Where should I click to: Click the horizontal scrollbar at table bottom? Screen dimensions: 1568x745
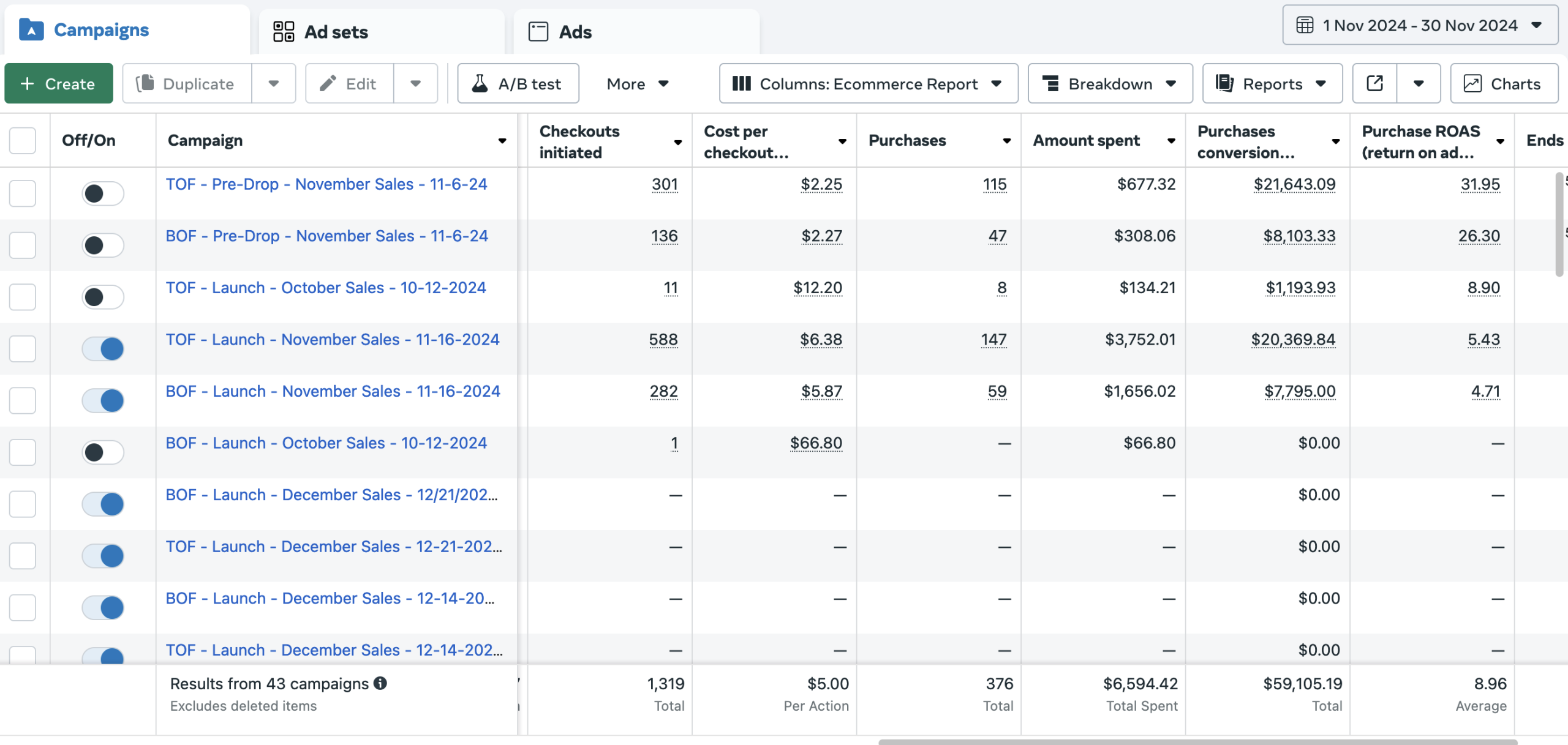pyautogui.click(x=1197, y=741)
